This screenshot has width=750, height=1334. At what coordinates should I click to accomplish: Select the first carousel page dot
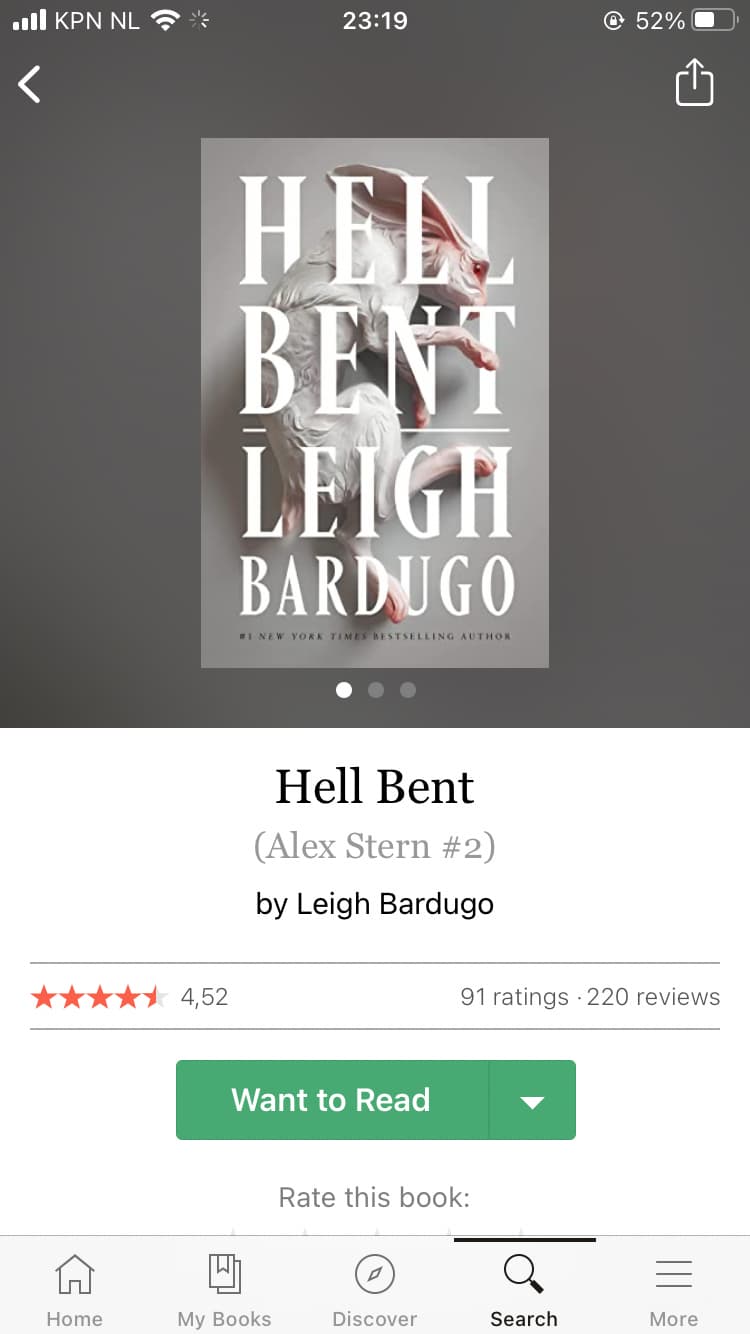click(x=344, y=690)
